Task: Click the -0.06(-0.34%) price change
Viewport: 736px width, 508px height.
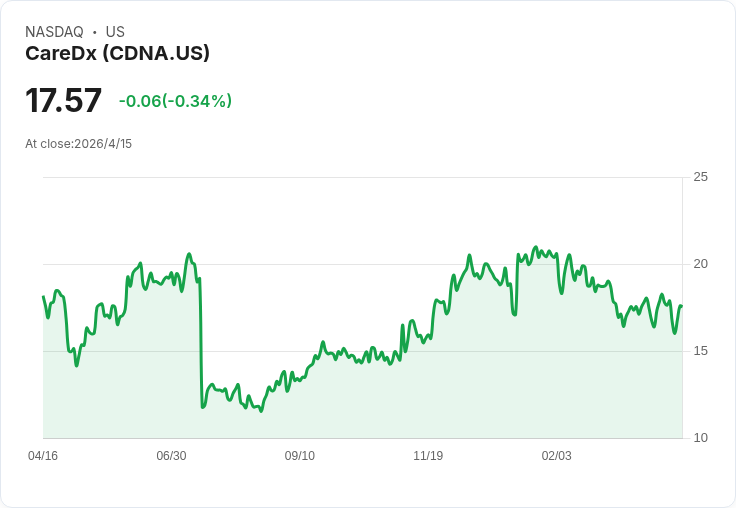Action: (175, 101)
